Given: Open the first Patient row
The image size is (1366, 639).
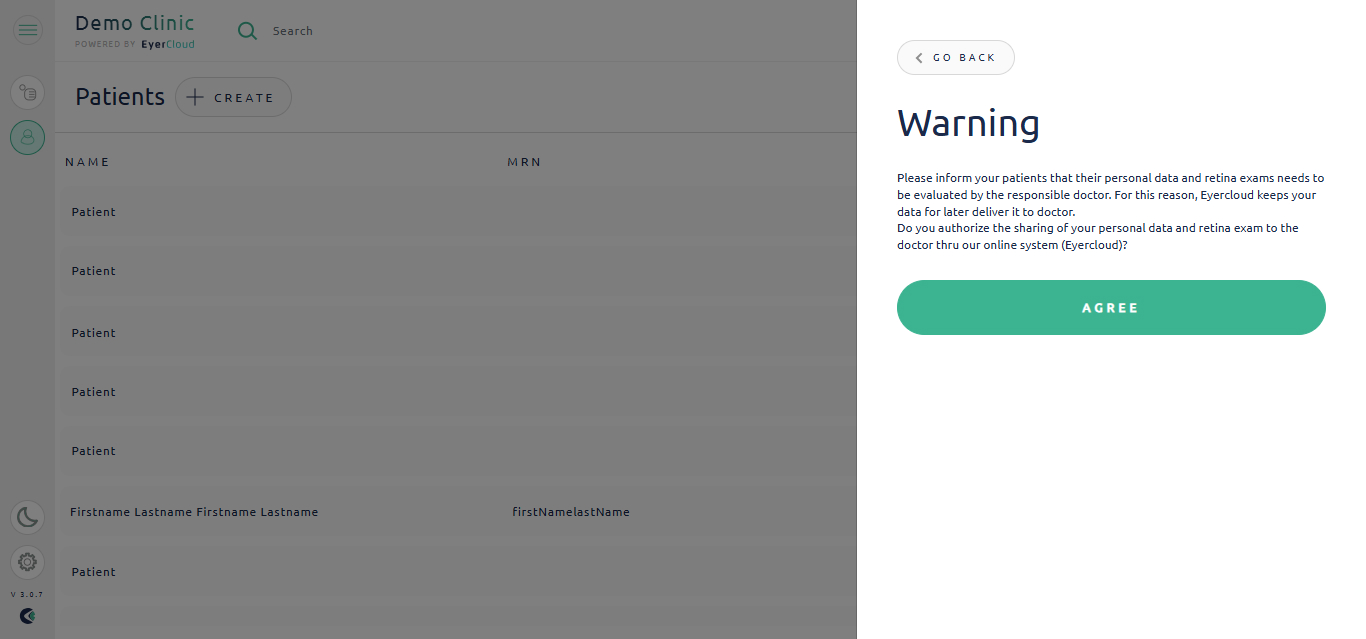Looking at the screenshot, I should (x=456, y=212).
